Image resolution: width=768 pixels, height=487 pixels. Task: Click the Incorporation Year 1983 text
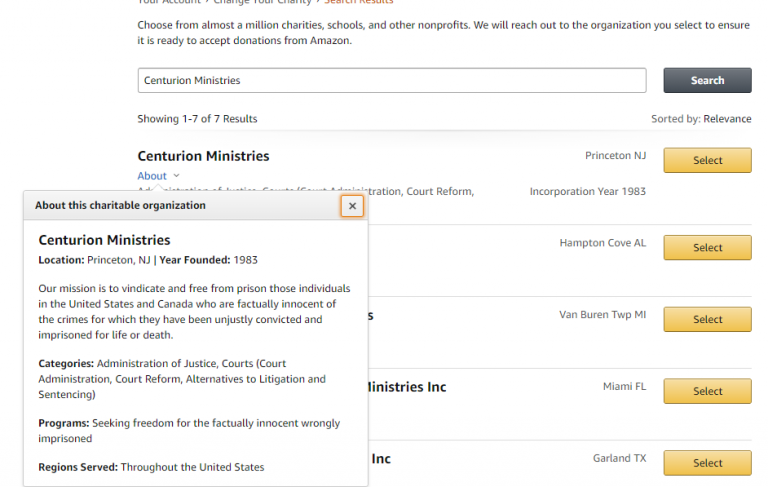point(587,192)
